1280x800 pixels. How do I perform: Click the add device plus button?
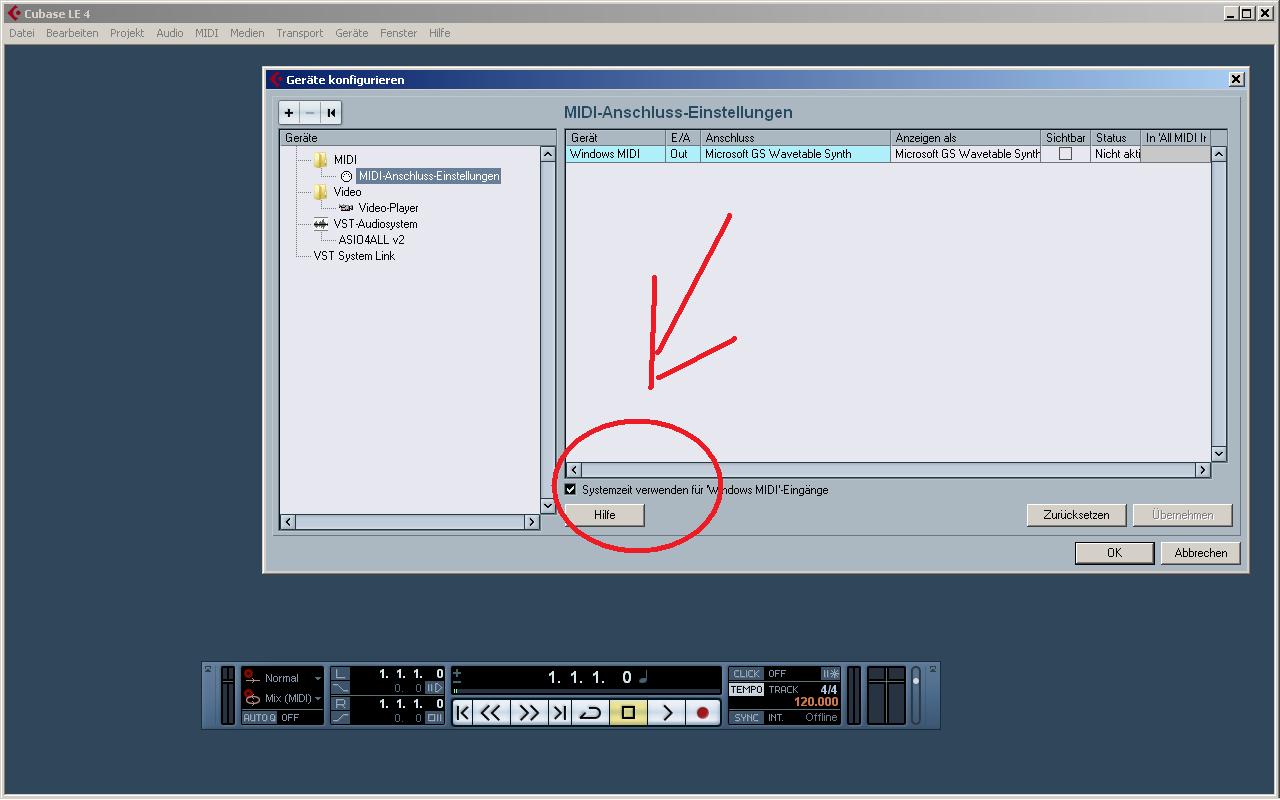click(x=289, y=113)
